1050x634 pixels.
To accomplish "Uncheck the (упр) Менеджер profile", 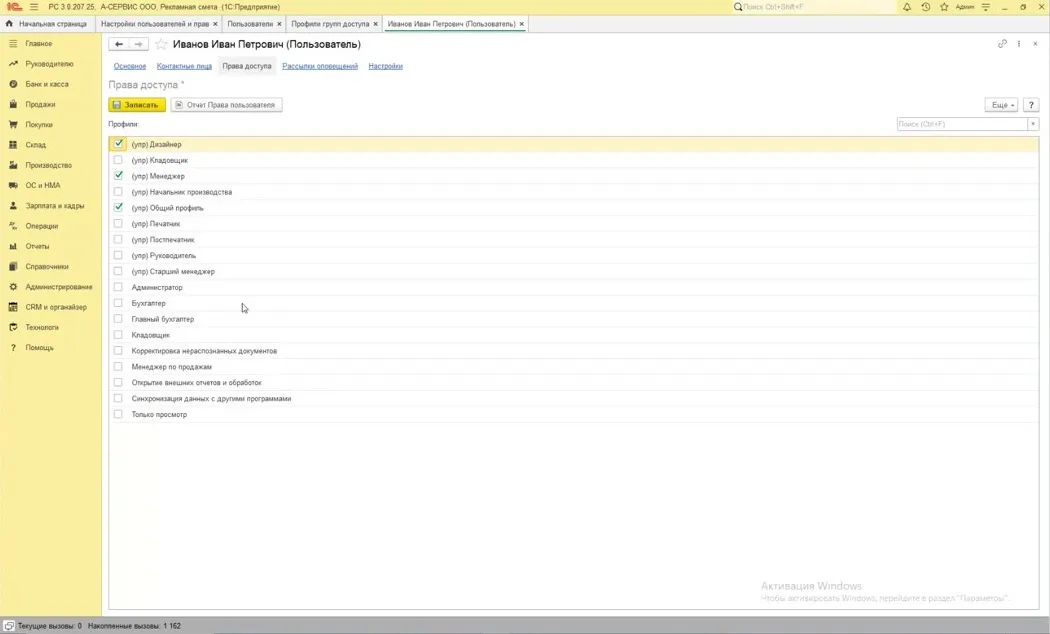I will click(119, 175).
